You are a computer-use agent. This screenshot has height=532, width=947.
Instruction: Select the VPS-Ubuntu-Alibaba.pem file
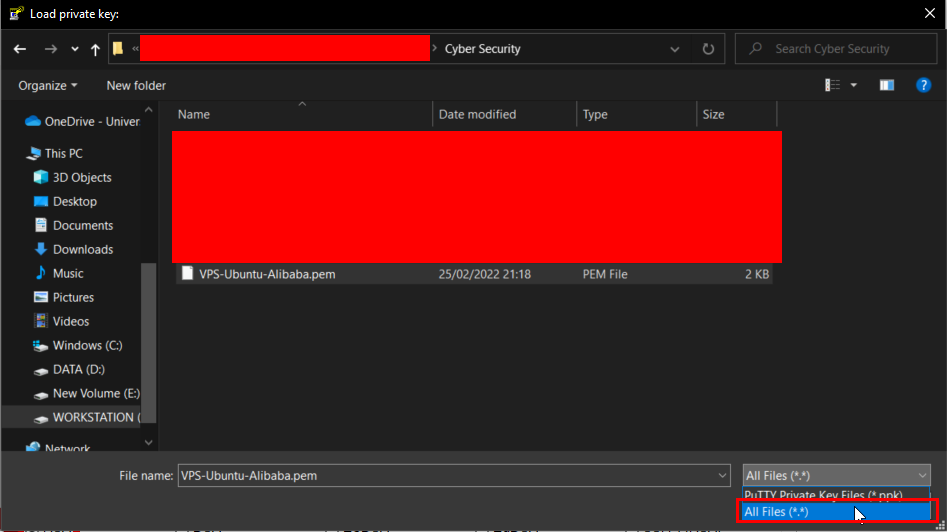(267, 274)
